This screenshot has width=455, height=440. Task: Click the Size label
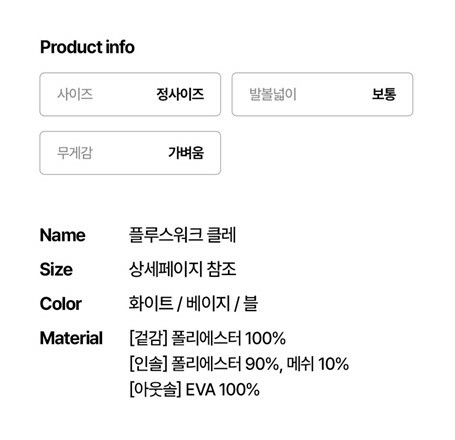click(56, 269)
